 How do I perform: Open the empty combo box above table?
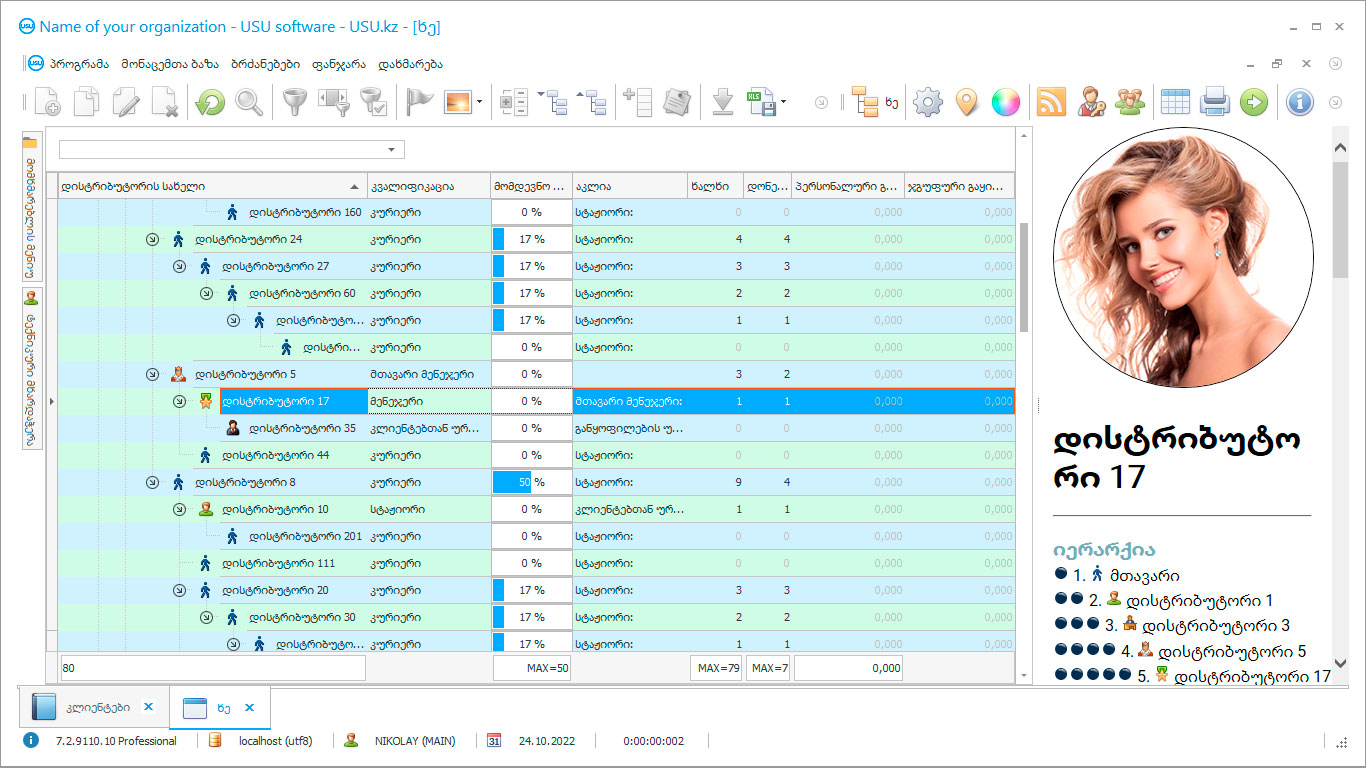point(232,150)
